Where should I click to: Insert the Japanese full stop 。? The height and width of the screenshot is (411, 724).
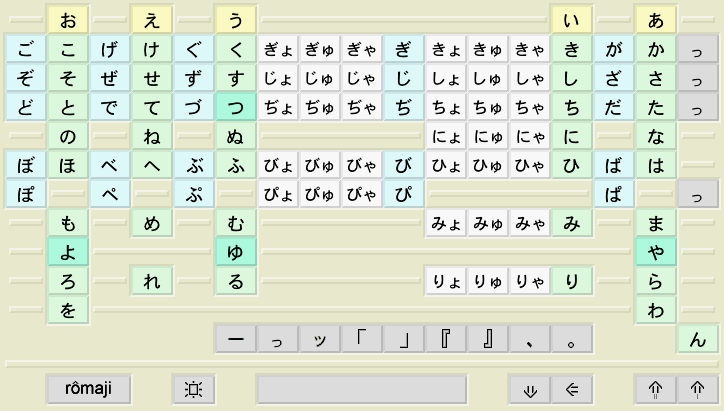[x=572, y=339]
